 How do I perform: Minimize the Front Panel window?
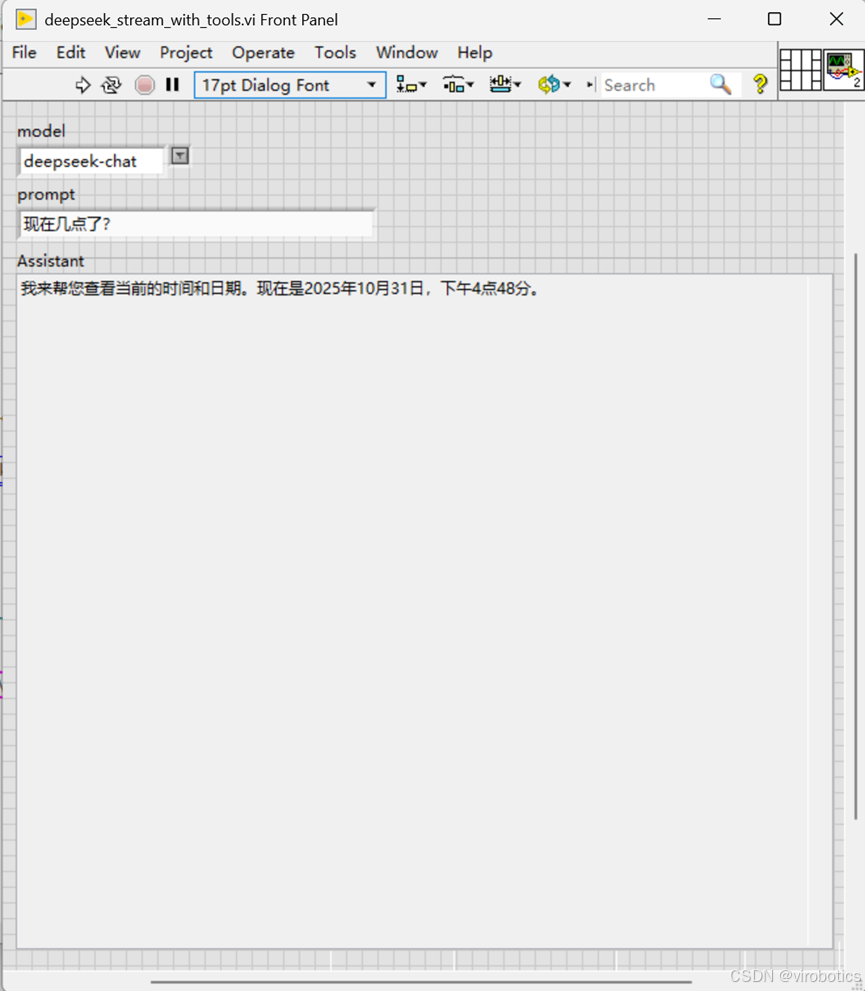714,20
